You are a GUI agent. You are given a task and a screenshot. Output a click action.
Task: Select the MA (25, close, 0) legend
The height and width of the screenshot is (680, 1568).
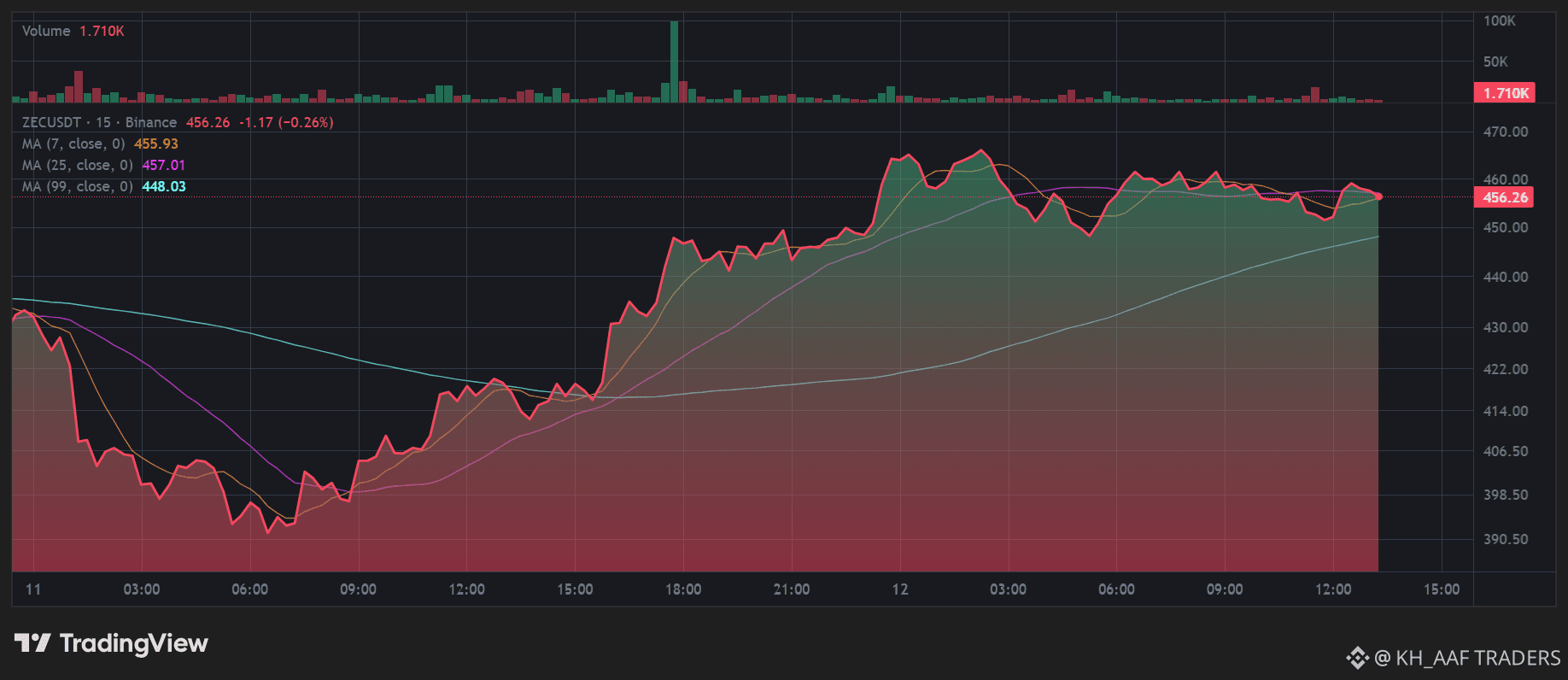point(77,166)
